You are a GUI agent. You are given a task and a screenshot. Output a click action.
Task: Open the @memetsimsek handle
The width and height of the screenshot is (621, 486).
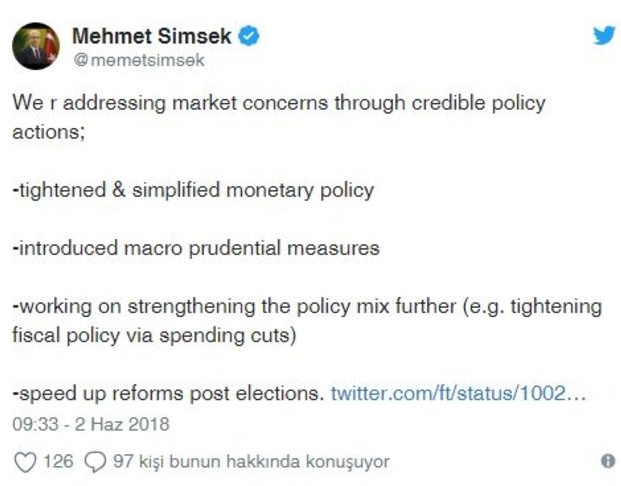[139, 60]
